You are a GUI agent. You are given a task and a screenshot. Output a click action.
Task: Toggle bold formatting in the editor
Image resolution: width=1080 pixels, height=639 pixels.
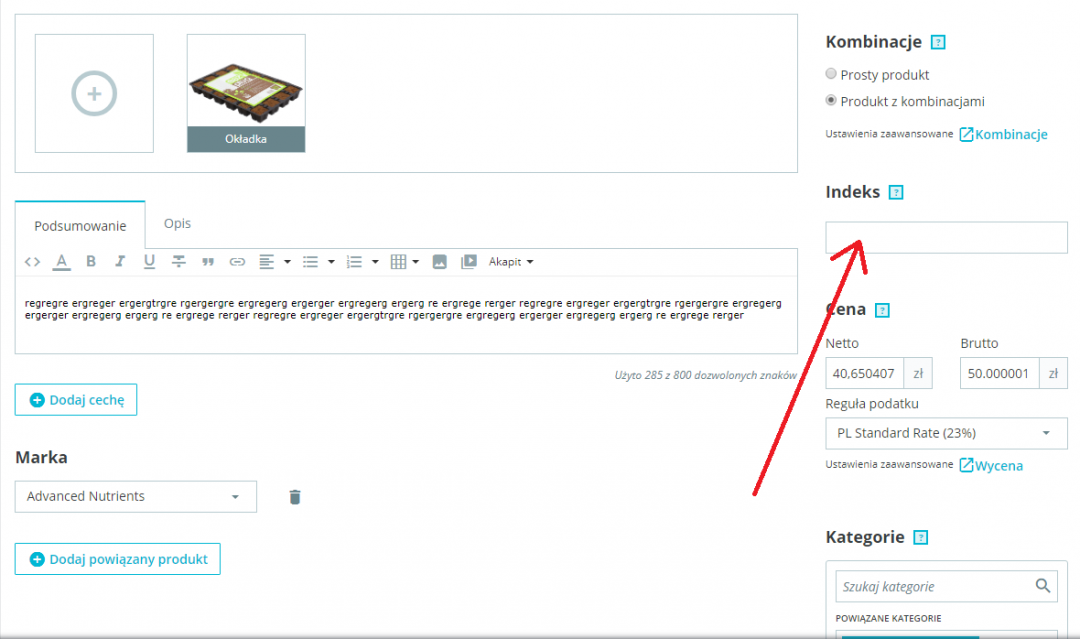pos(91,262)
